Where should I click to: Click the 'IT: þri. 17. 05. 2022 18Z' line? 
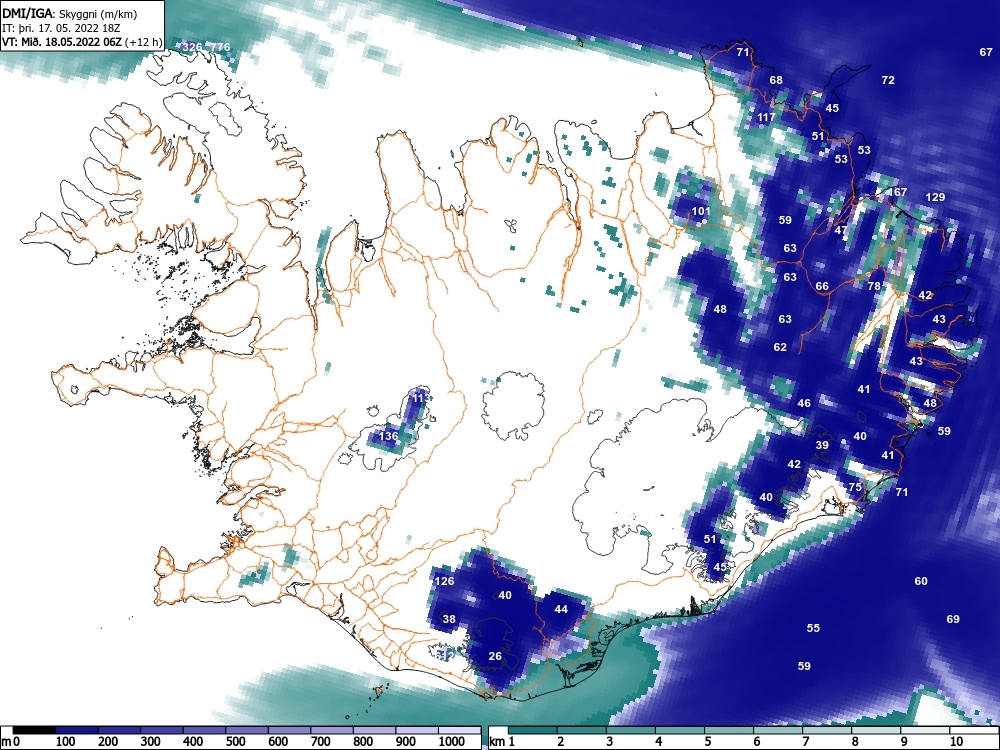[x=61, y=29]
